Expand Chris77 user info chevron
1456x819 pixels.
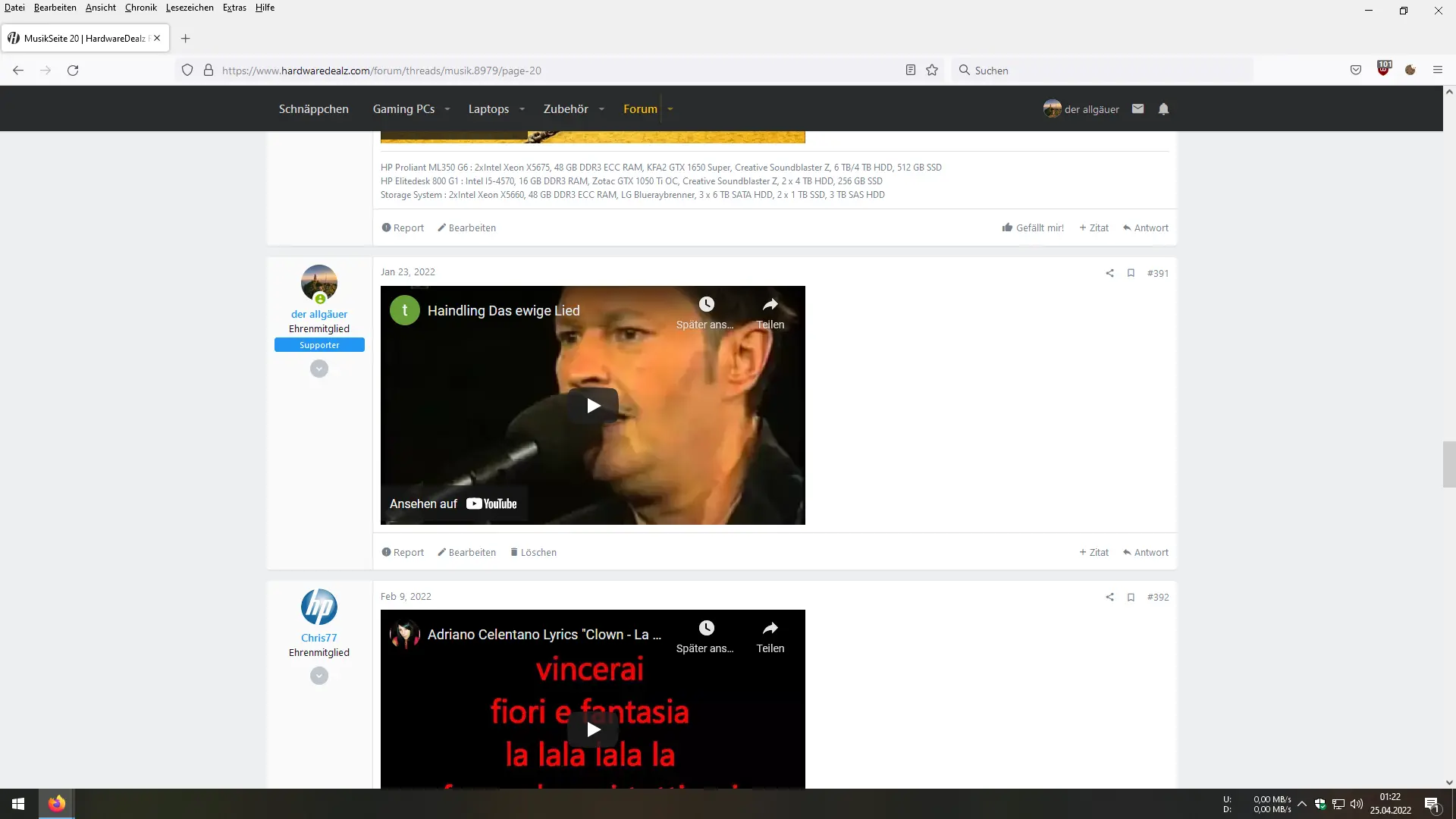click(x=319, y=676)
